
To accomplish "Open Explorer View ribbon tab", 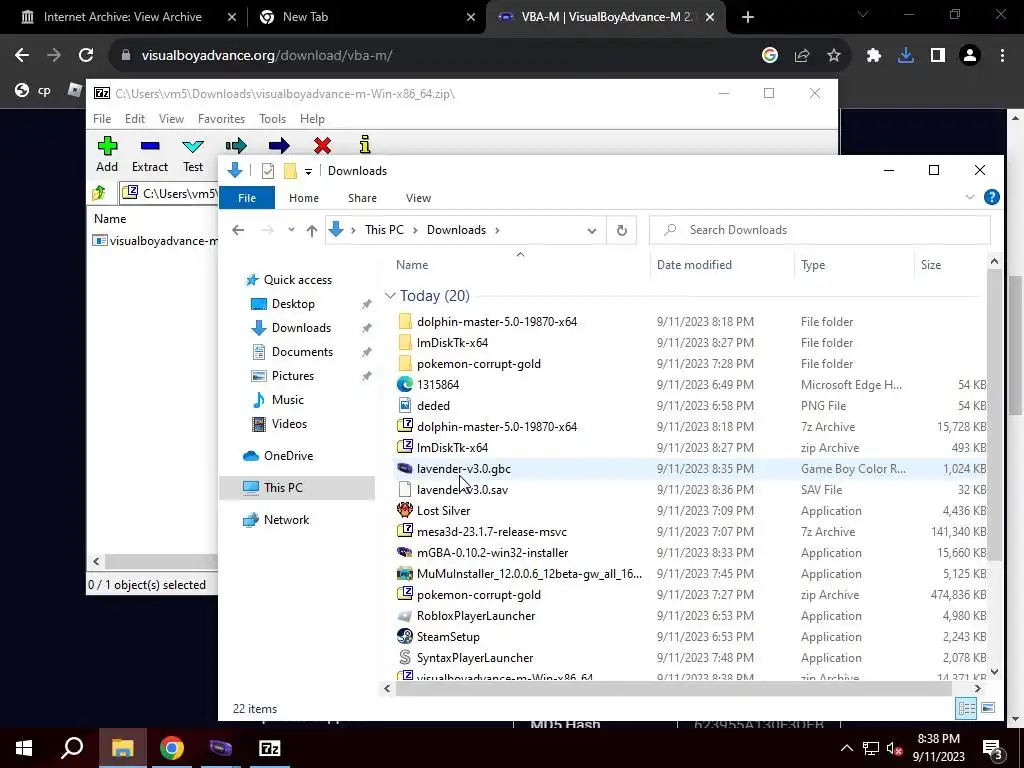I will pyautogui.click(x=418, y=198).
